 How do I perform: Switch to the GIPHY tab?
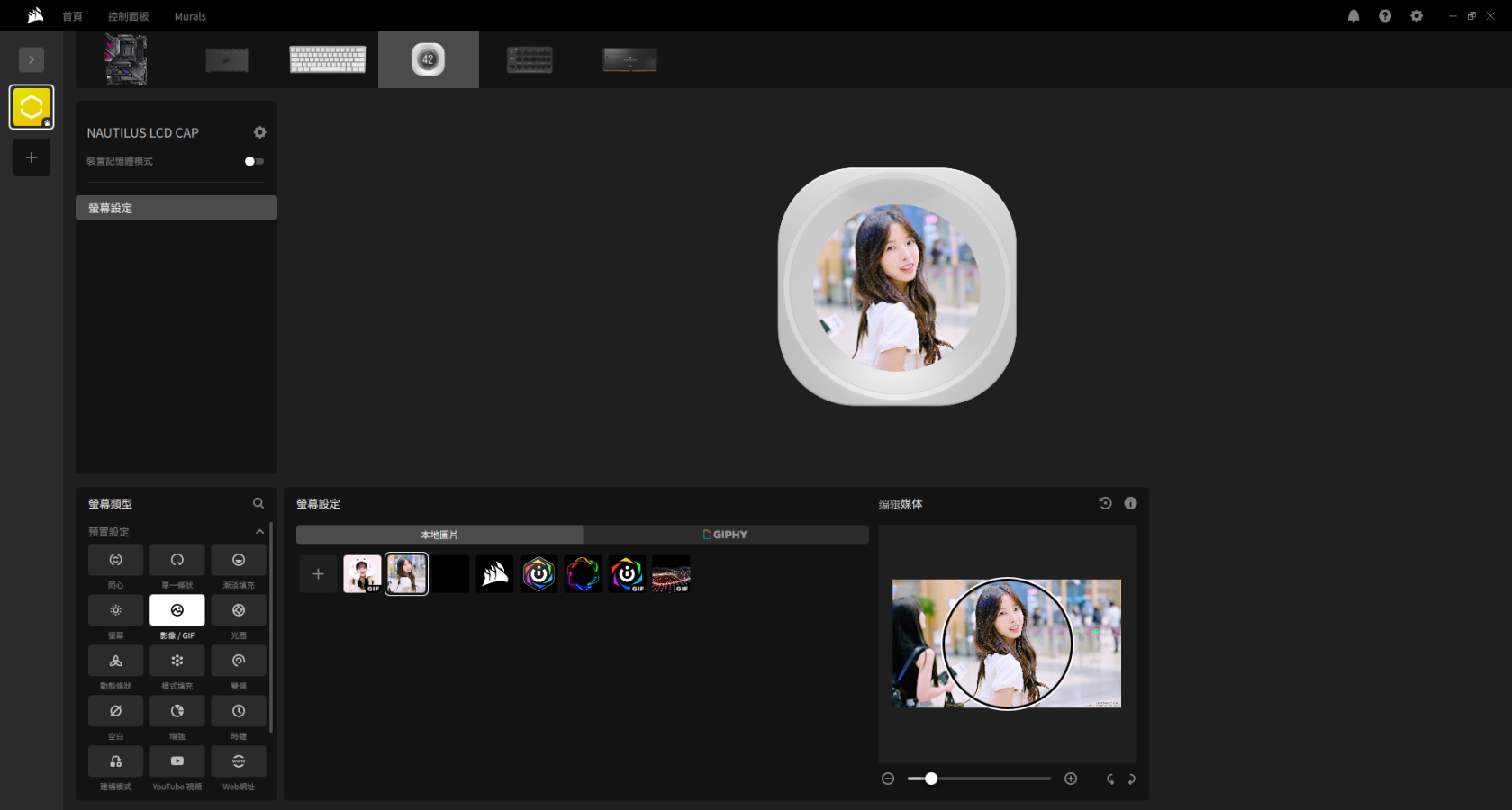(726, 535)
